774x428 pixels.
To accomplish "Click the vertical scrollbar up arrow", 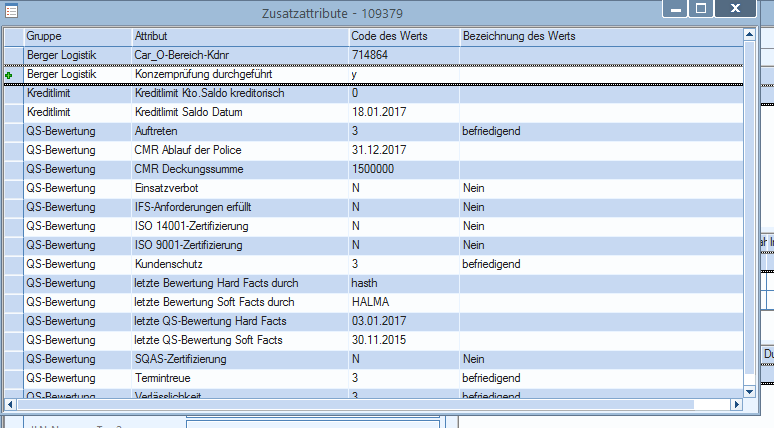I will [749, 35].
